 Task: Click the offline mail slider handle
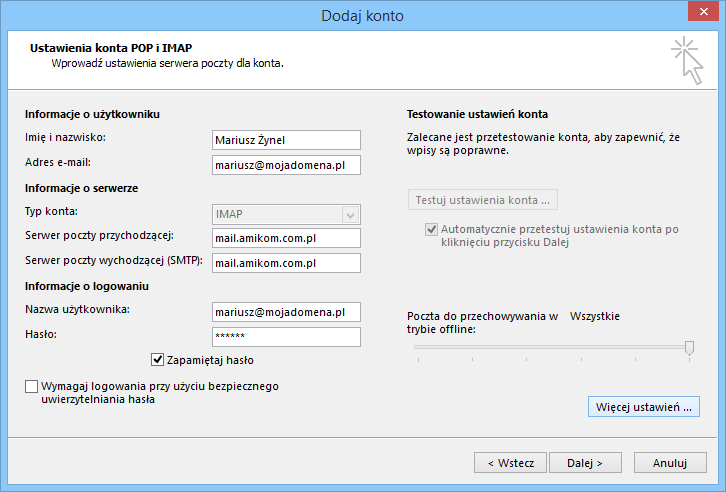689,347
